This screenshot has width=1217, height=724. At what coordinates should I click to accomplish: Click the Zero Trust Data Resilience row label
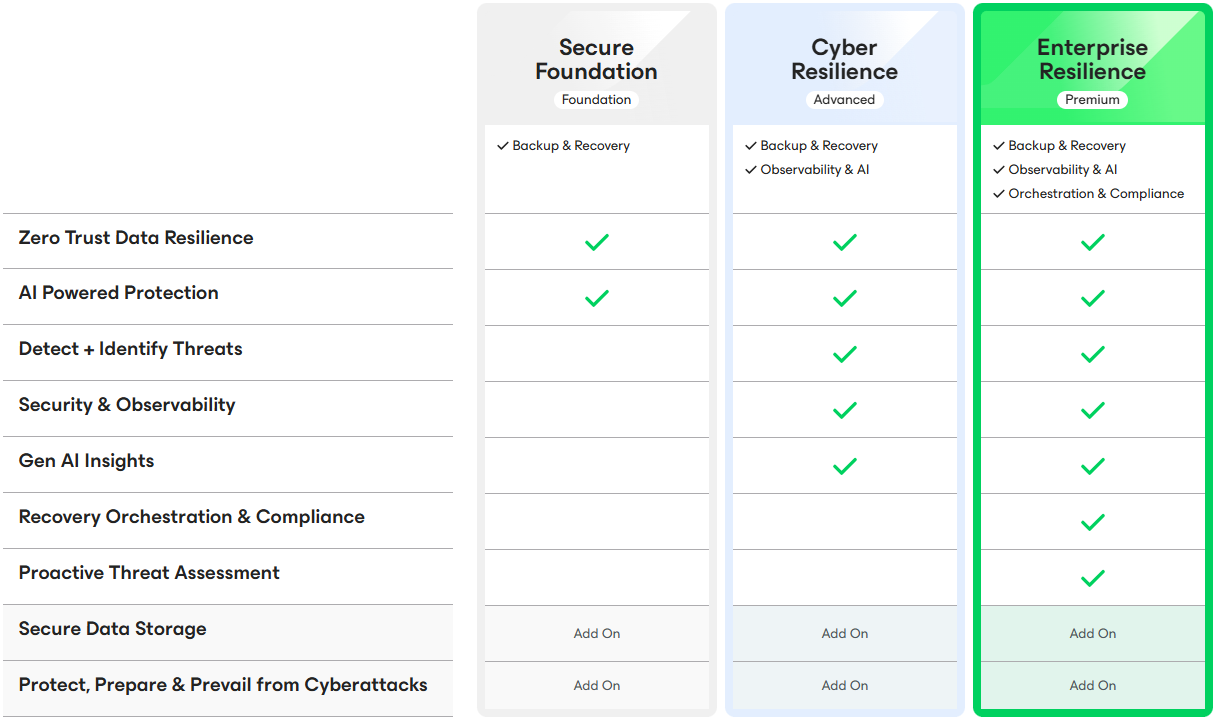(x=136, y=238)
